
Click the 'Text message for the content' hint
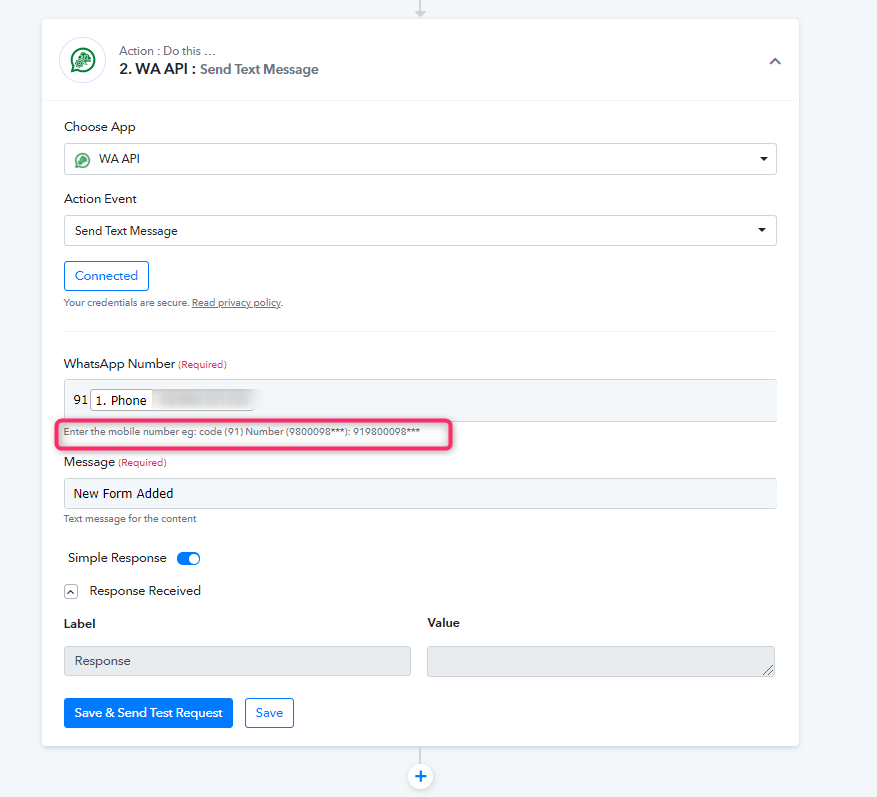tap(130, 518)
